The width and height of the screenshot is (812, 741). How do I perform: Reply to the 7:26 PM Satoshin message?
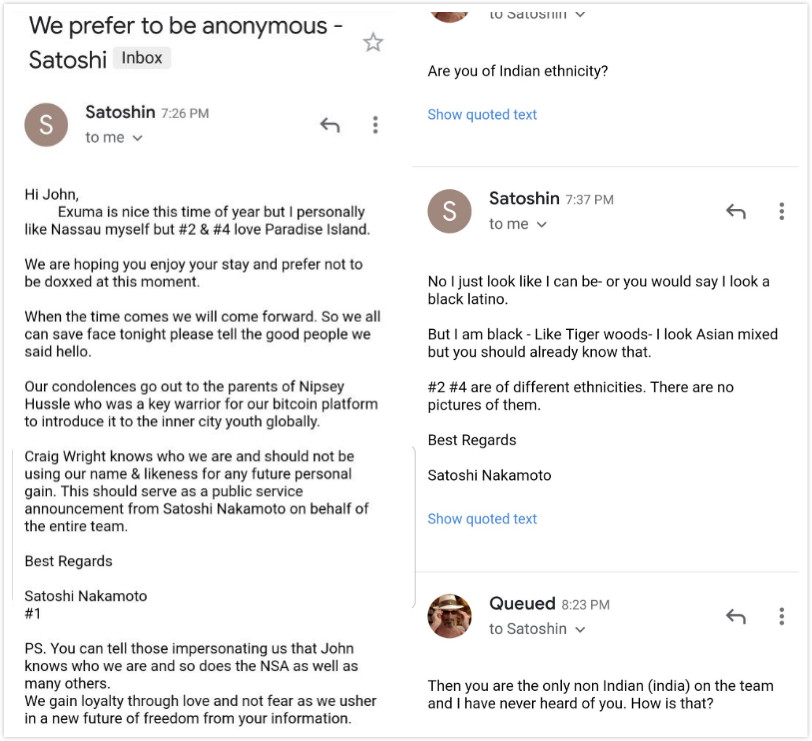tap(329, 125)
